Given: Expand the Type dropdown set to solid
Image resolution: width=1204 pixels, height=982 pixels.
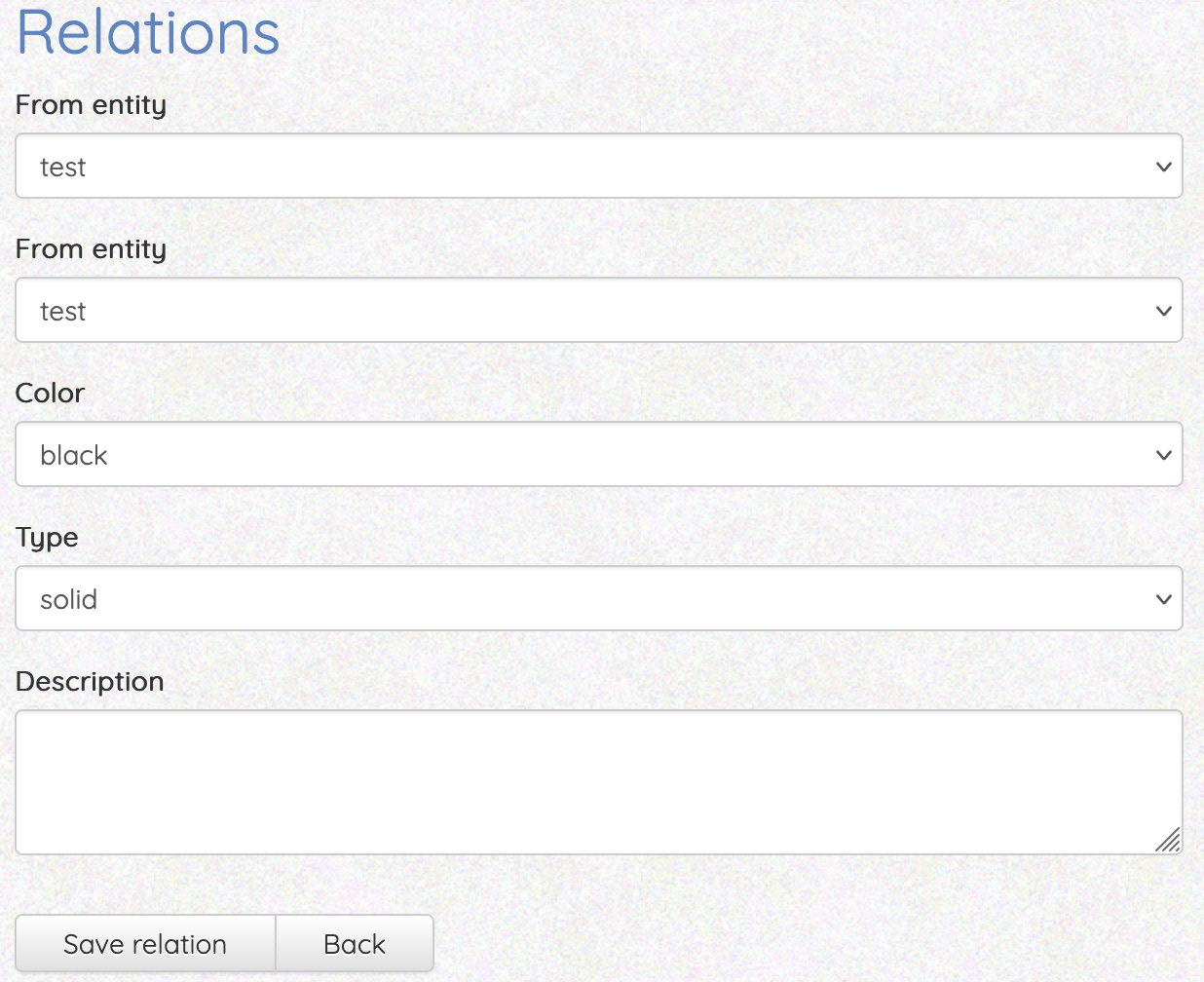Looking at the screenshot, I should coord(598,599).
